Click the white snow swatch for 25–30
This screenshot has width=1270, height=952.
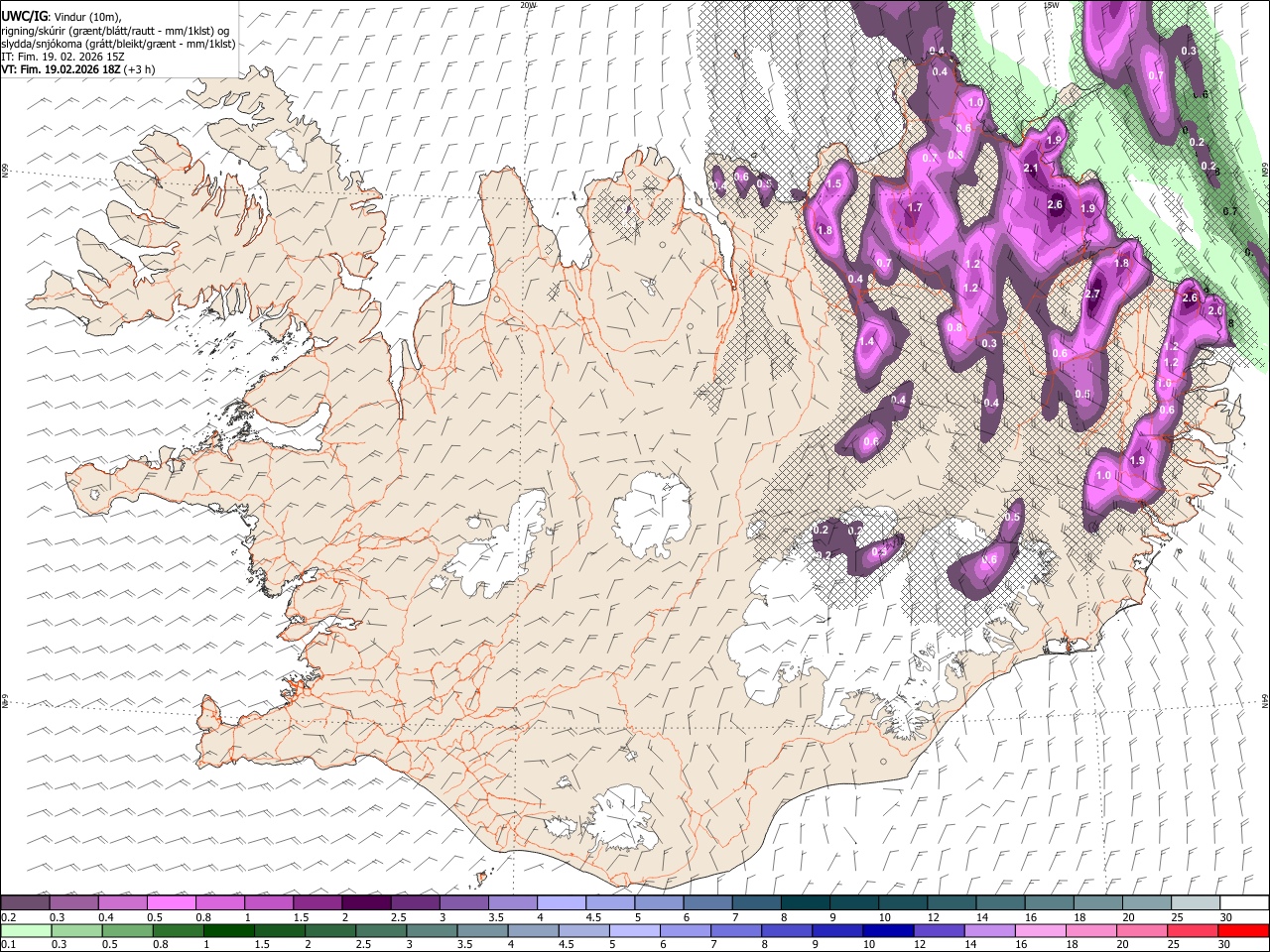(x=1195, y=903)
